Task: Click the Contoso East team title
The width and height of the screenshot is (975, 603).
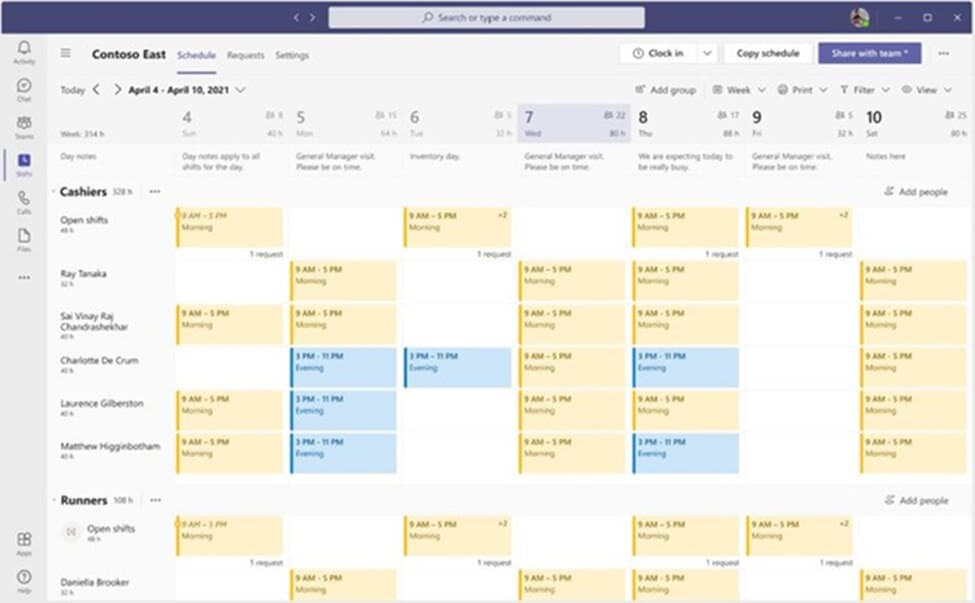Action: coord(129,54)
